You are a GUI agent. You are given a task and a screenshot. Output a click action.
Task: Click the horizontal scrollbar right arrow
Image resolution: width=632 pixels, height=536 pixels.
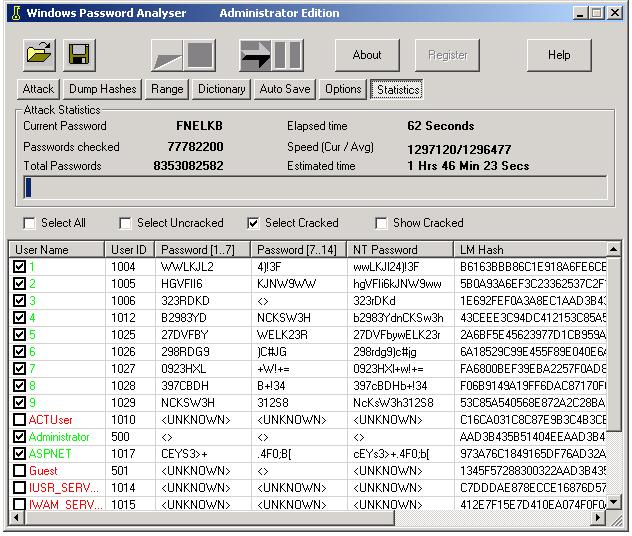[x=598, y=518]
